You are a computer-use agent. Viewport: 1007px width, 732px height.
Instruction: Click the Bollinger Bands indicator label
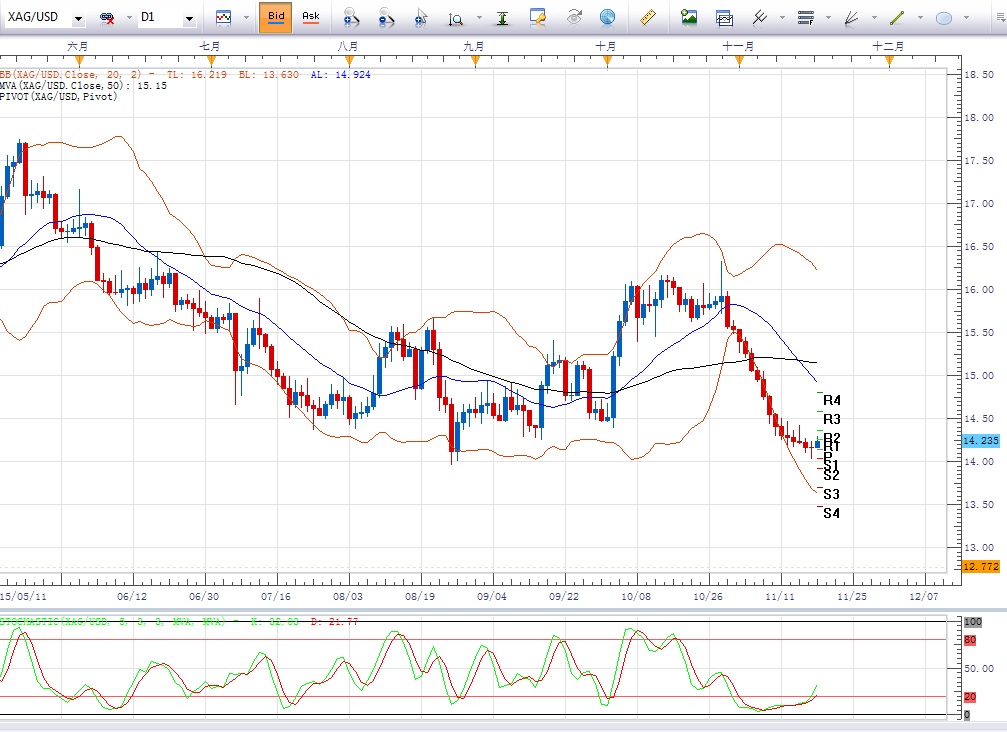(185, 74)
